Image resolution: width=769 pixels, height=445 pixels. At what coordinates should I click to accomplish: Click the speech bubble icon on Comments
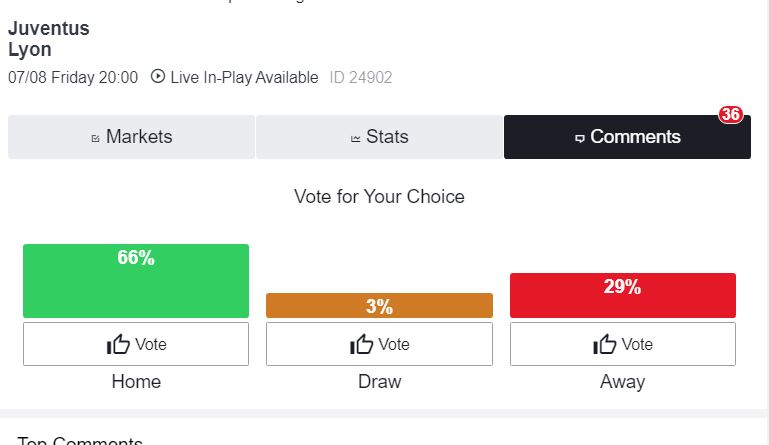click(580, 138)
